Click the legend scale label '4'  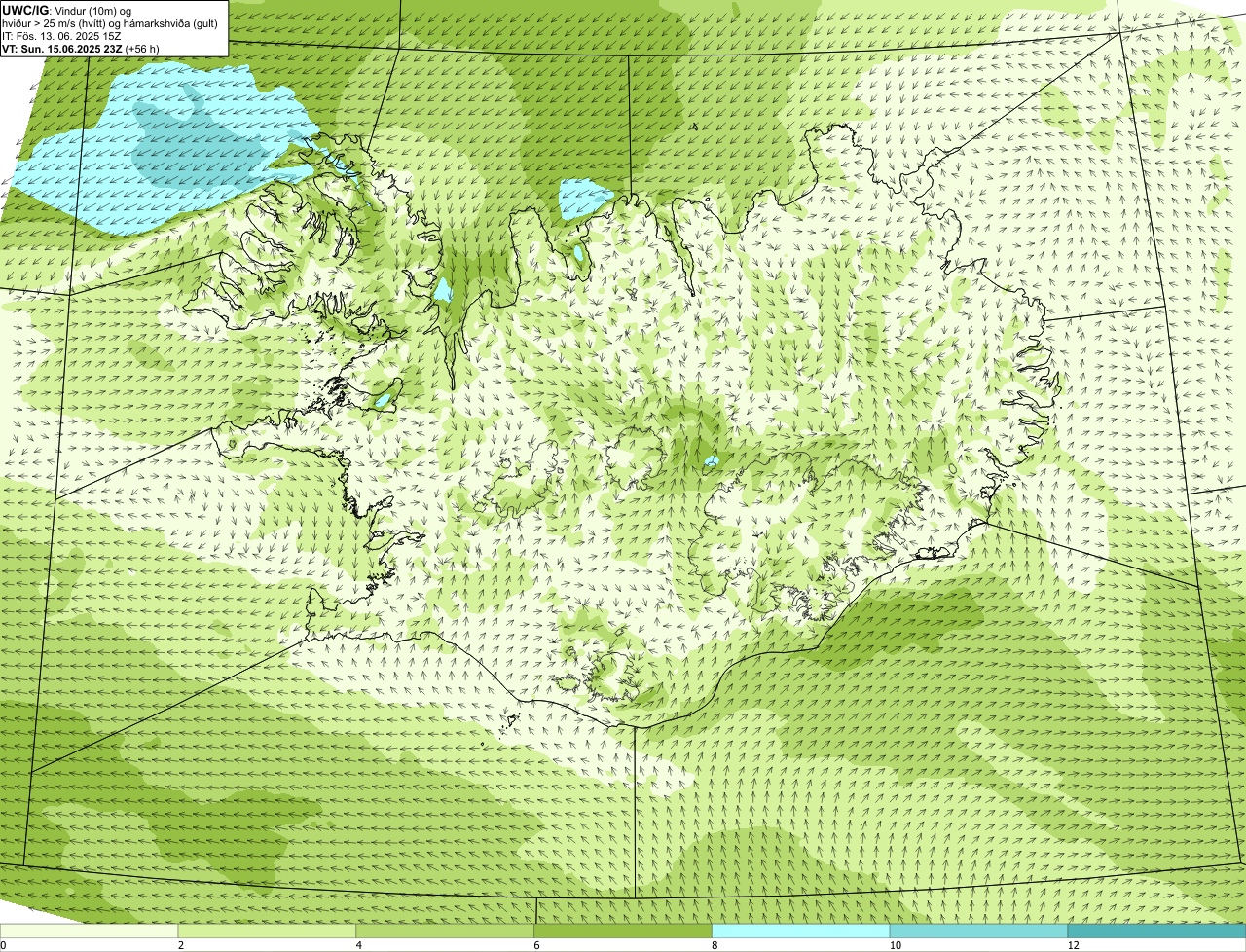tap(358, 945)
